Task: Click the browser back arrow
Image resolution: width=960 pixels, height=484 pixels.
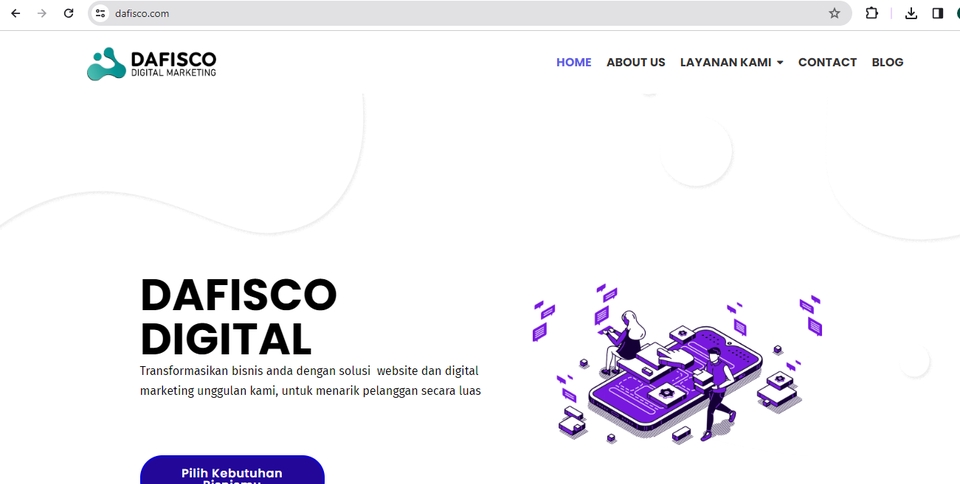Action: click(16, 13)
